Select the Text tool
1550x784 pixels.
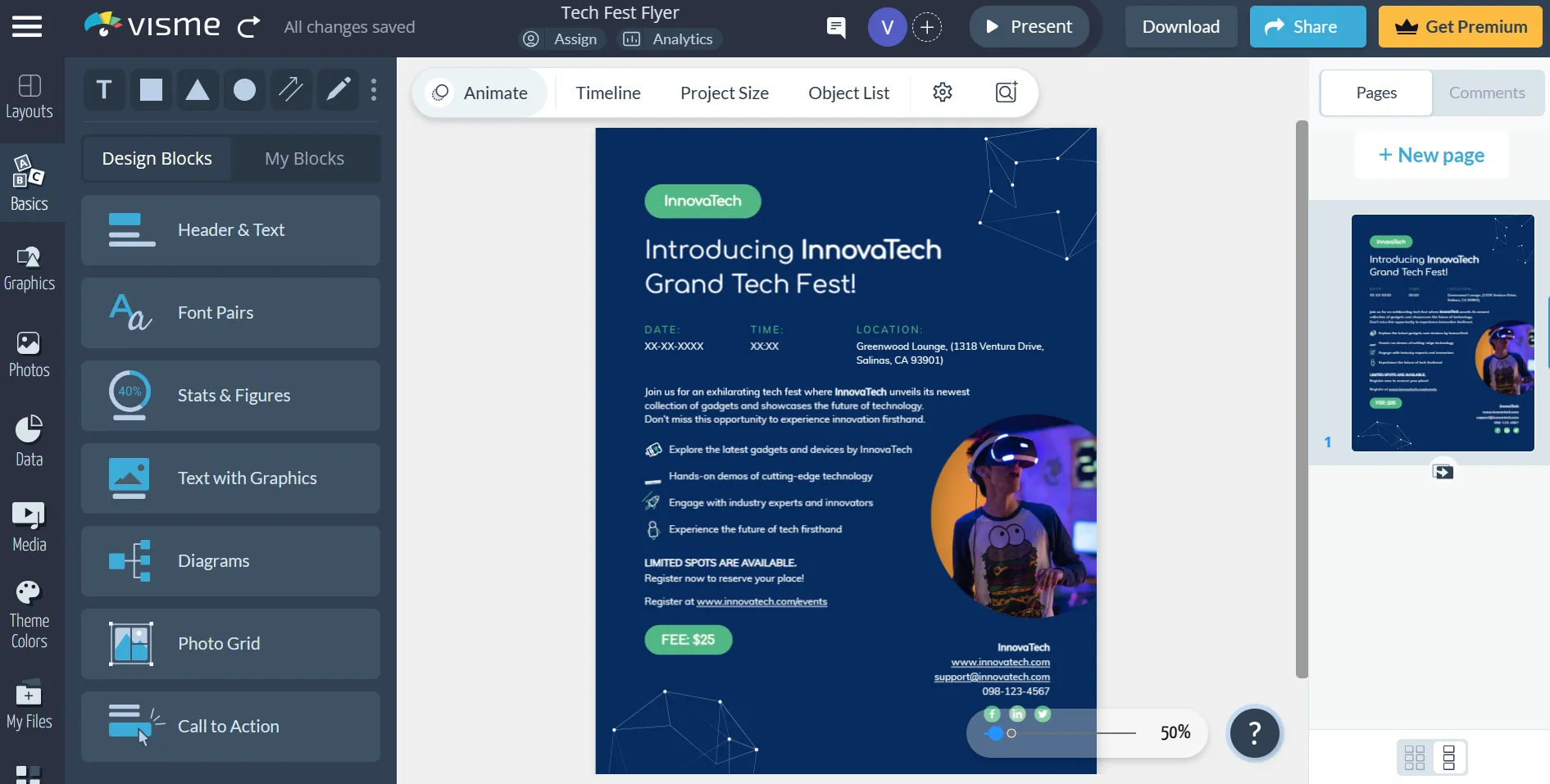tap(104, 89)
